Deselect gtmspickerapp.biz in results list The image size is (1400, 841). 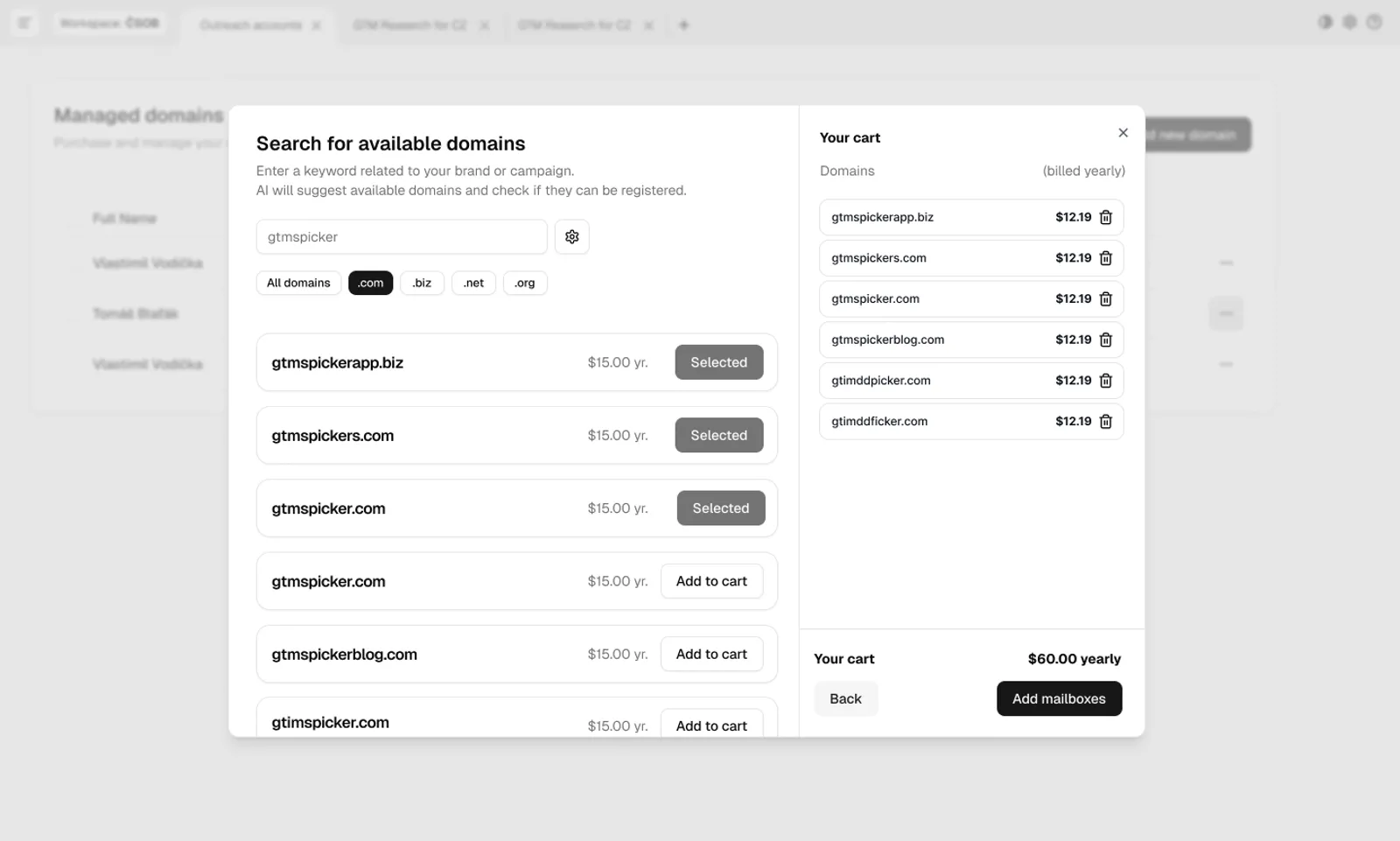pyautogui.click(x=718, y=362)
